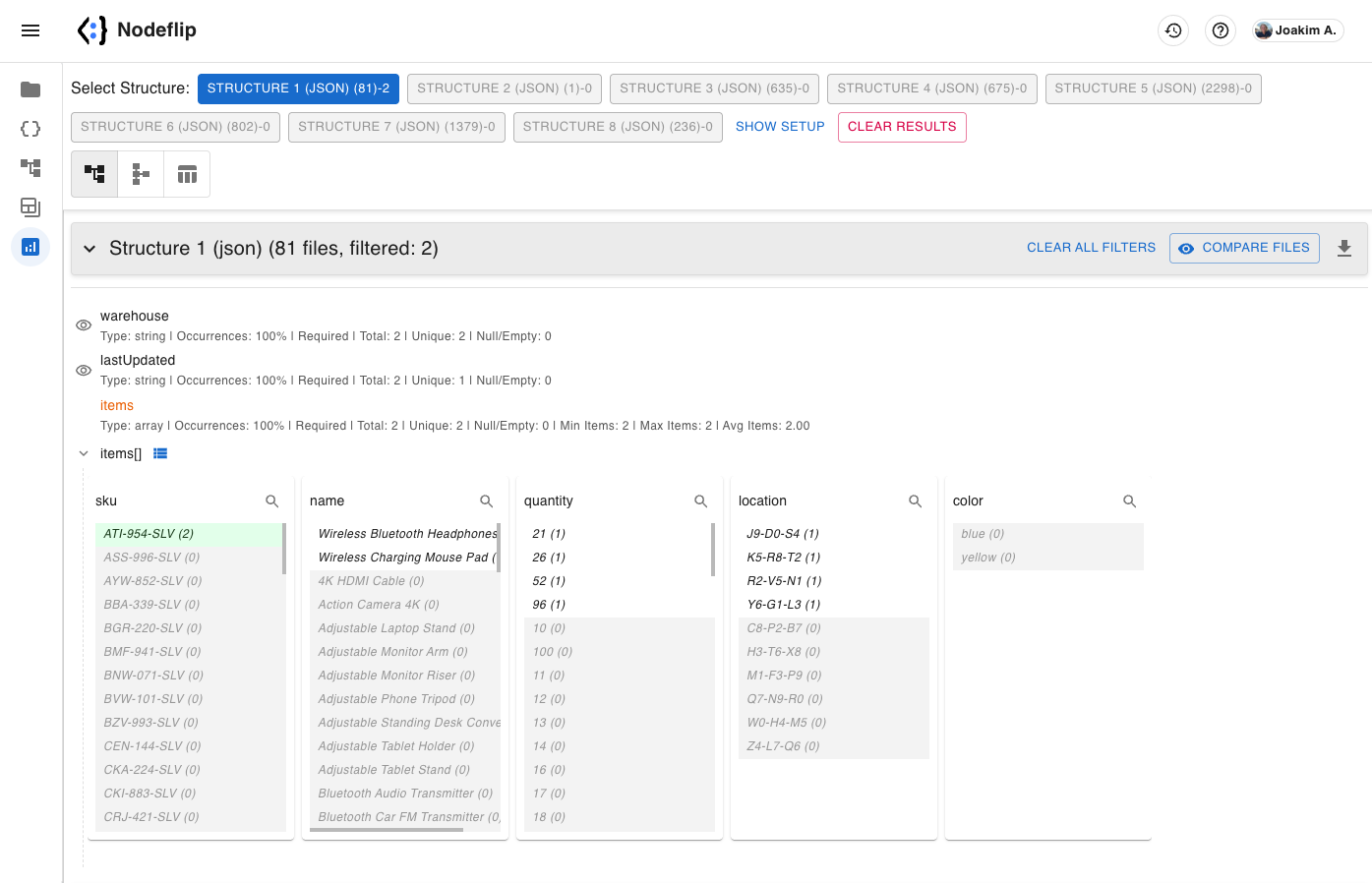Switch to Structure 3 (JSON) tab
This screenshot has width=1372, height=883.
click(714, 88)
